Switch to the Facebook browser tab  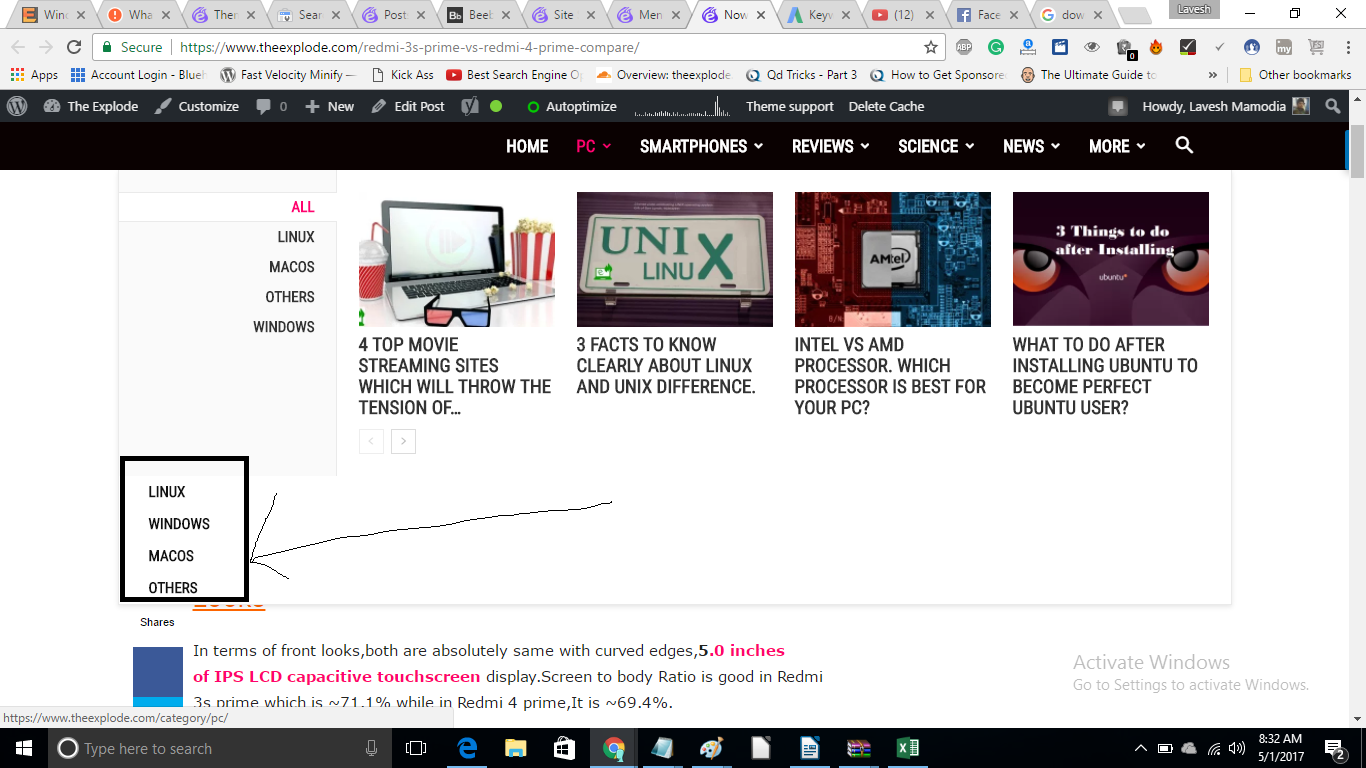[988, 15]
